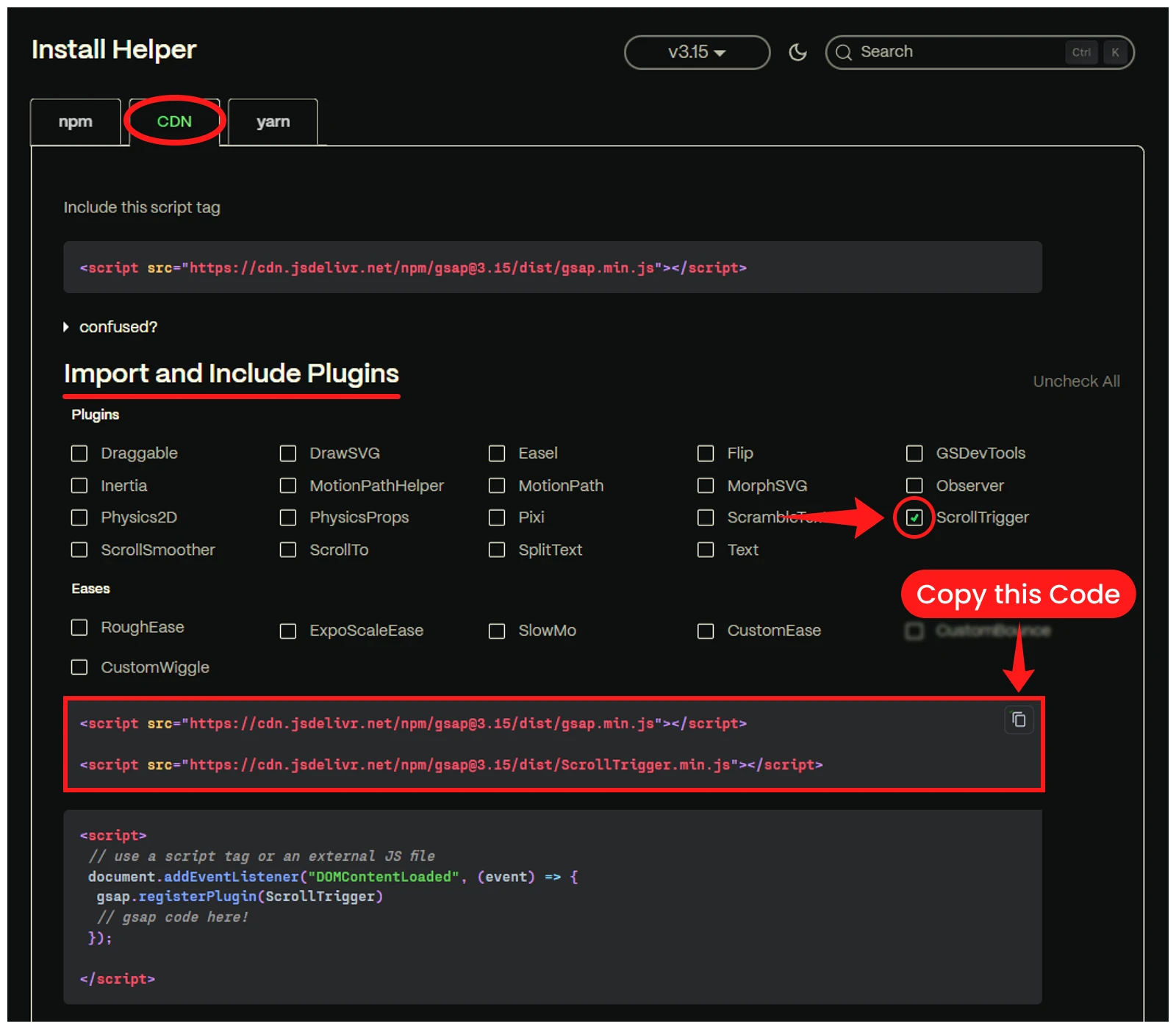Image resolution: width=1176 pixels, height=1029 pixels.
Task: Enable the ScrollSmoother checkbox
Action: 79,550
